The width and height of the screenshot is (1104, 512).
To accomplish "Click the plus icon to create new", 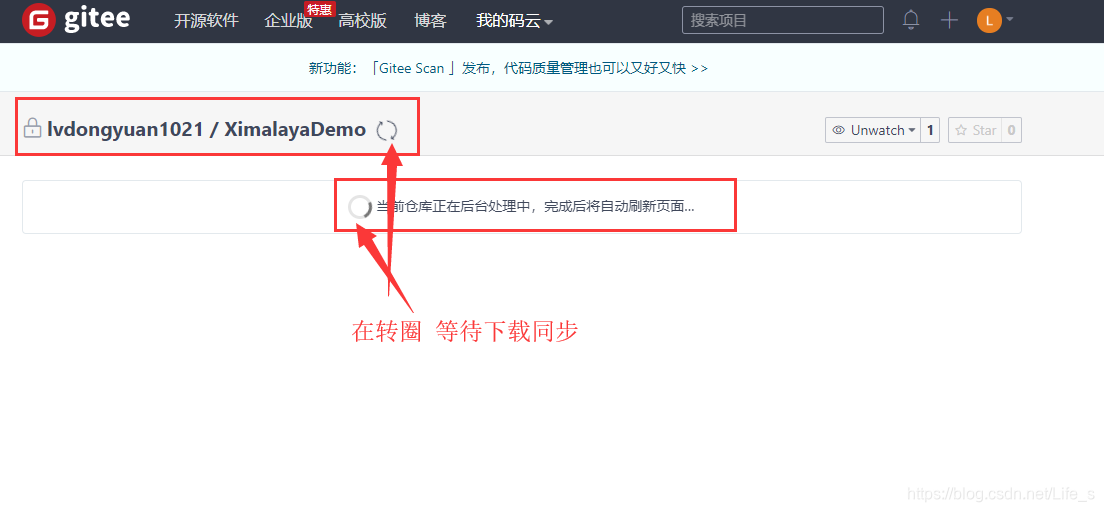I will [x=949, y=20].
